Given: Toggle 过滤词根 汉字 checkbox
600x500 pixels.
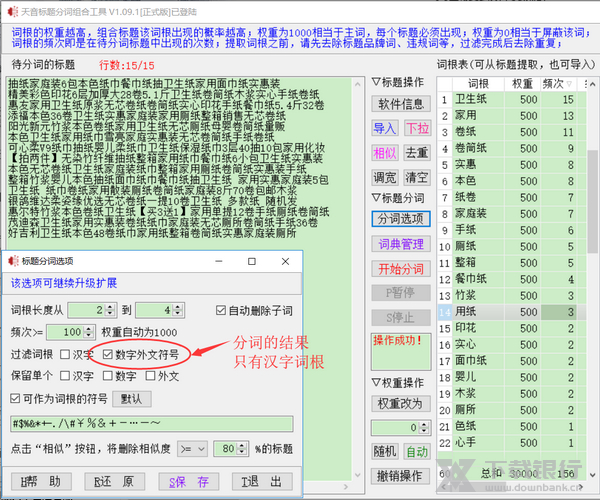Looking at the screenshot, I should point(65,354).
